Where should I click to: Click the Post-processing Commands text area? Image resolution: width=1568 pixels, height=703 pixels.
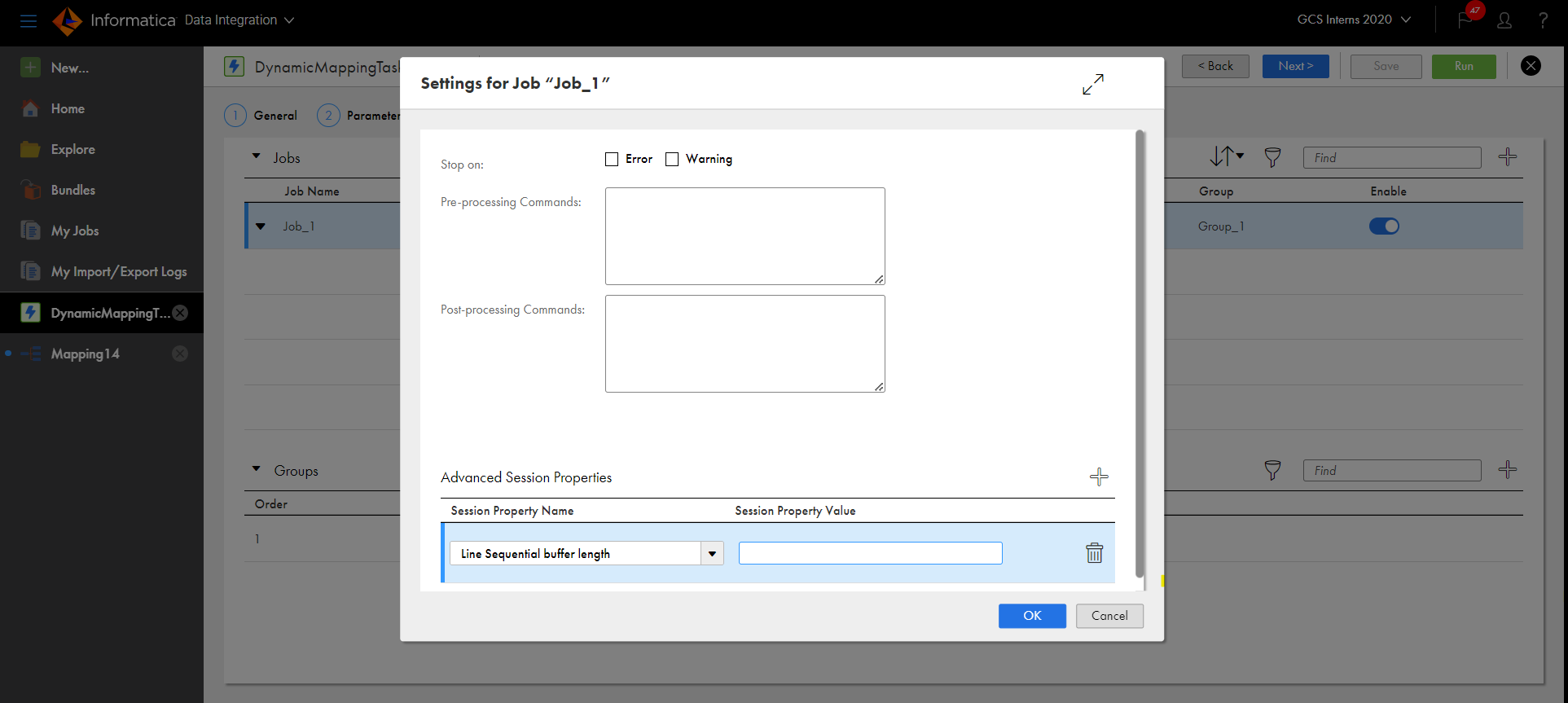click(744, 344)
